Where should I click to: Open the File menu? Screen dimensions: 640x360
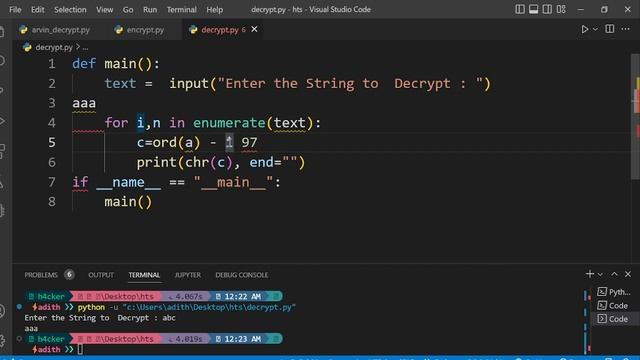[x=15, y=9]
